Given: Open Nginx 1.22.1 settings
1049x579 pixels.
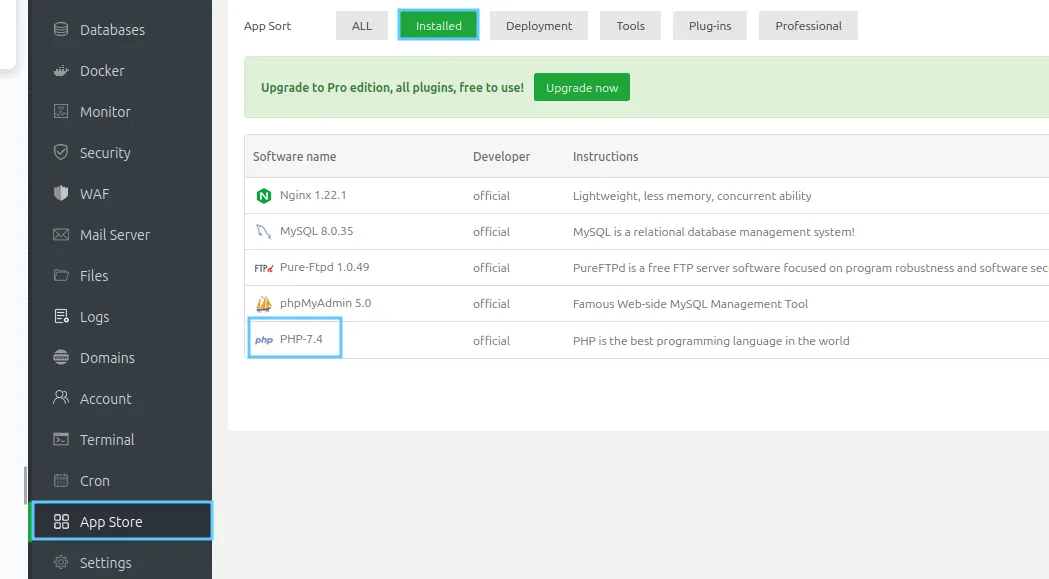Looking at the screenshot, I should pyautogui.click(x=313, y=195).
